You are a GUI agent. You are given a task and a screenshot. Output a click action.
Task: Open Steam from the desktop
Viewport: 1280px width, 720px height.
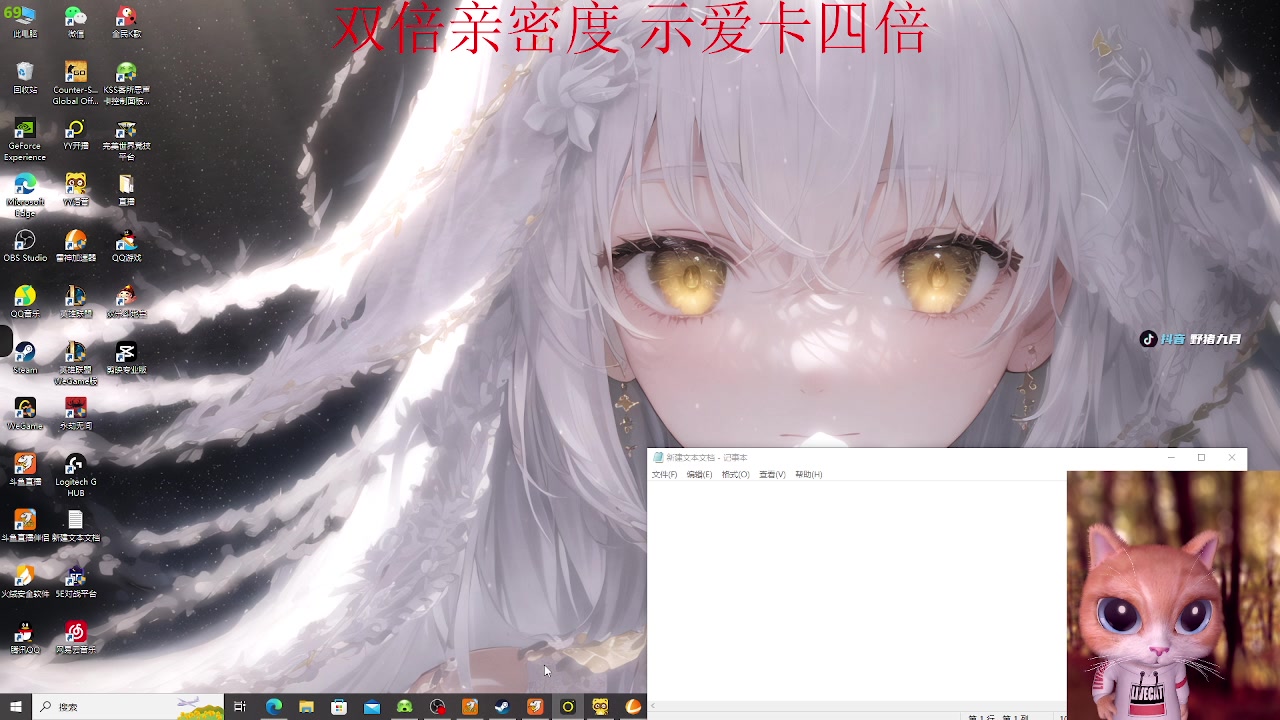coord(25,355)
